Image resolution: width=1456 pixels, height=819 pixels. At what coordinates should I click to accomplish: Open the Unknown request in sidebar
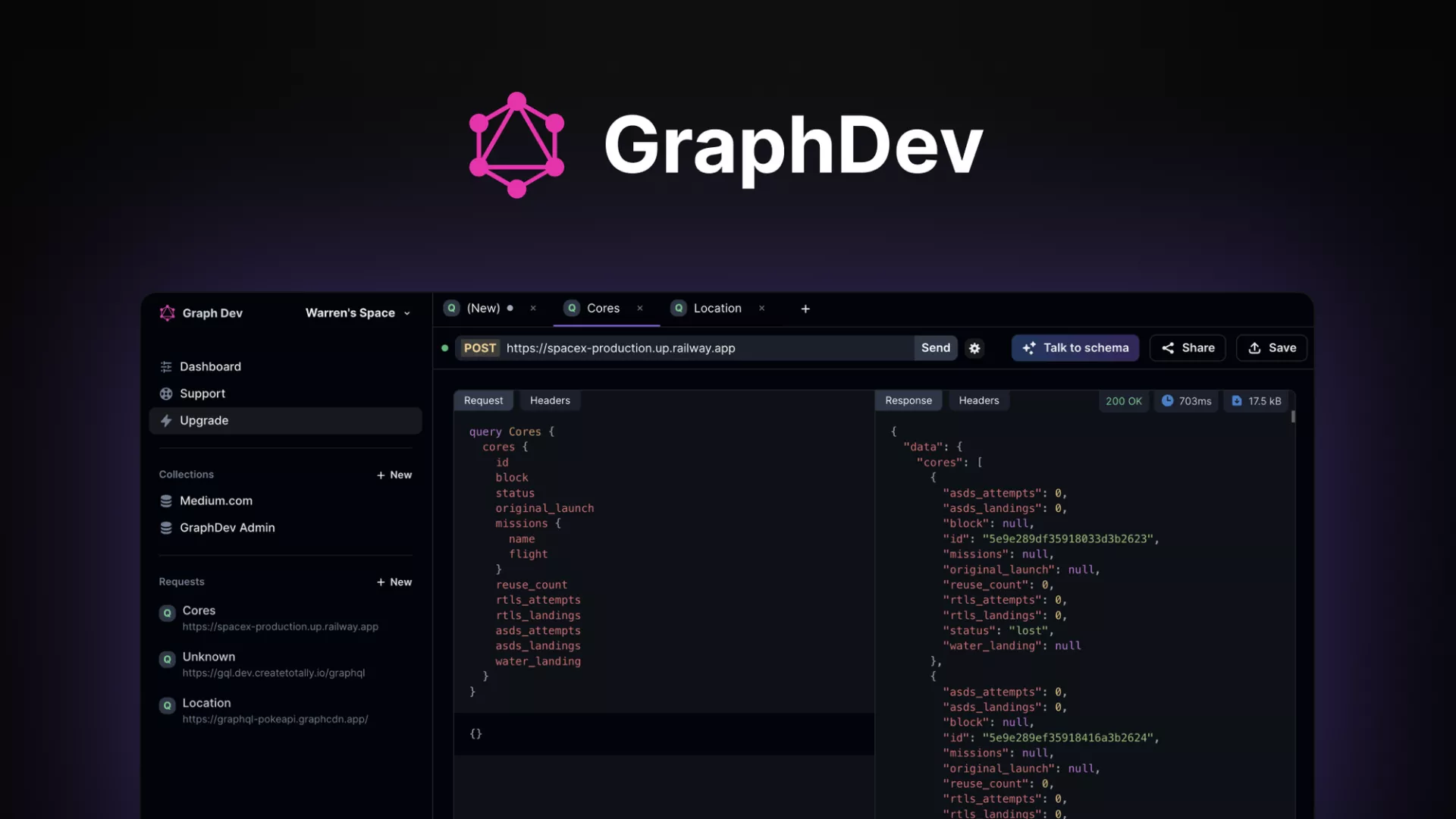[x=209, y=657]
